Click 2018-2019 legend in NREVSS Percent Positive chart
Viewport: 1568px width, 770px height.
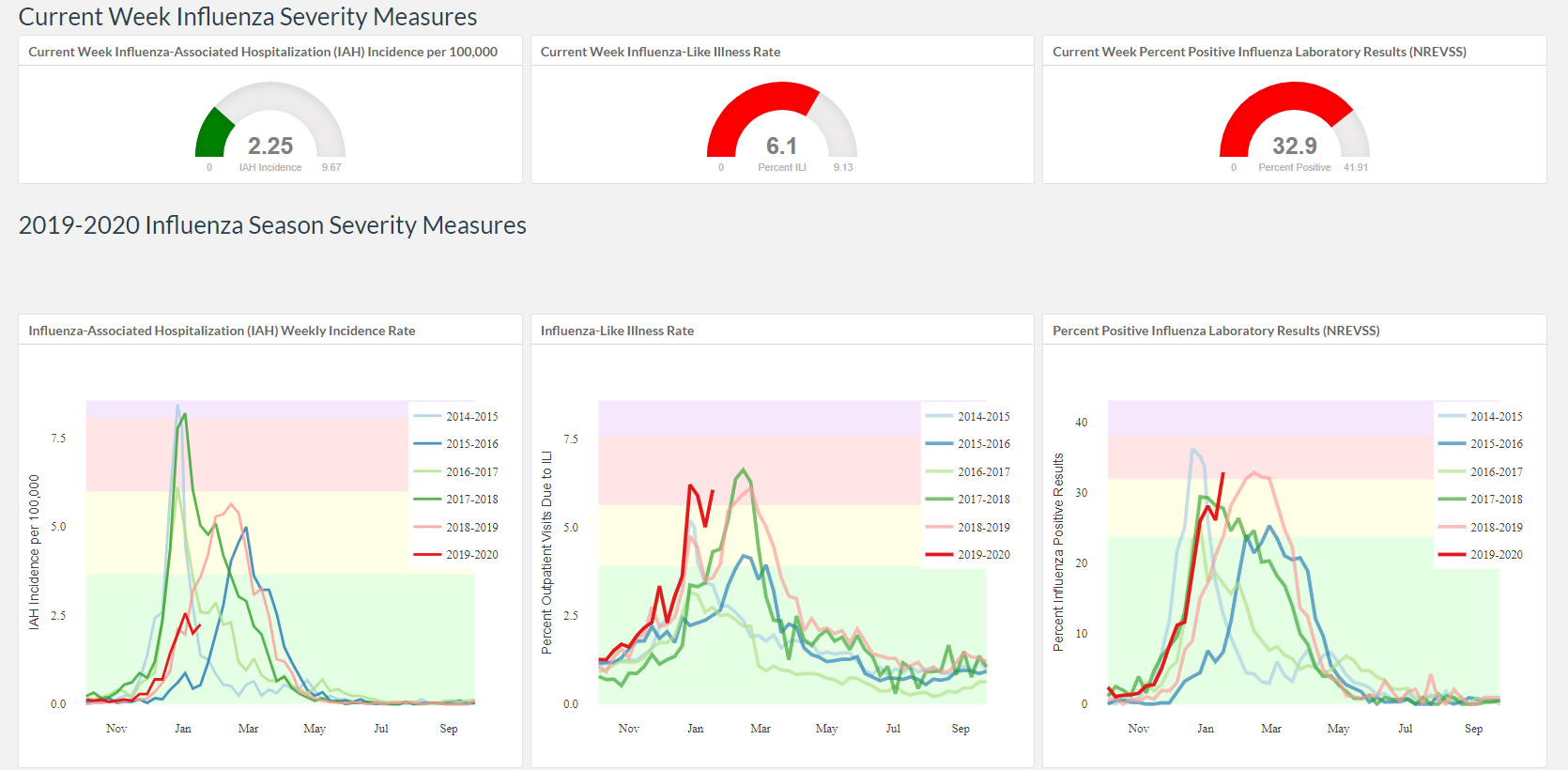coord(1481,527)
